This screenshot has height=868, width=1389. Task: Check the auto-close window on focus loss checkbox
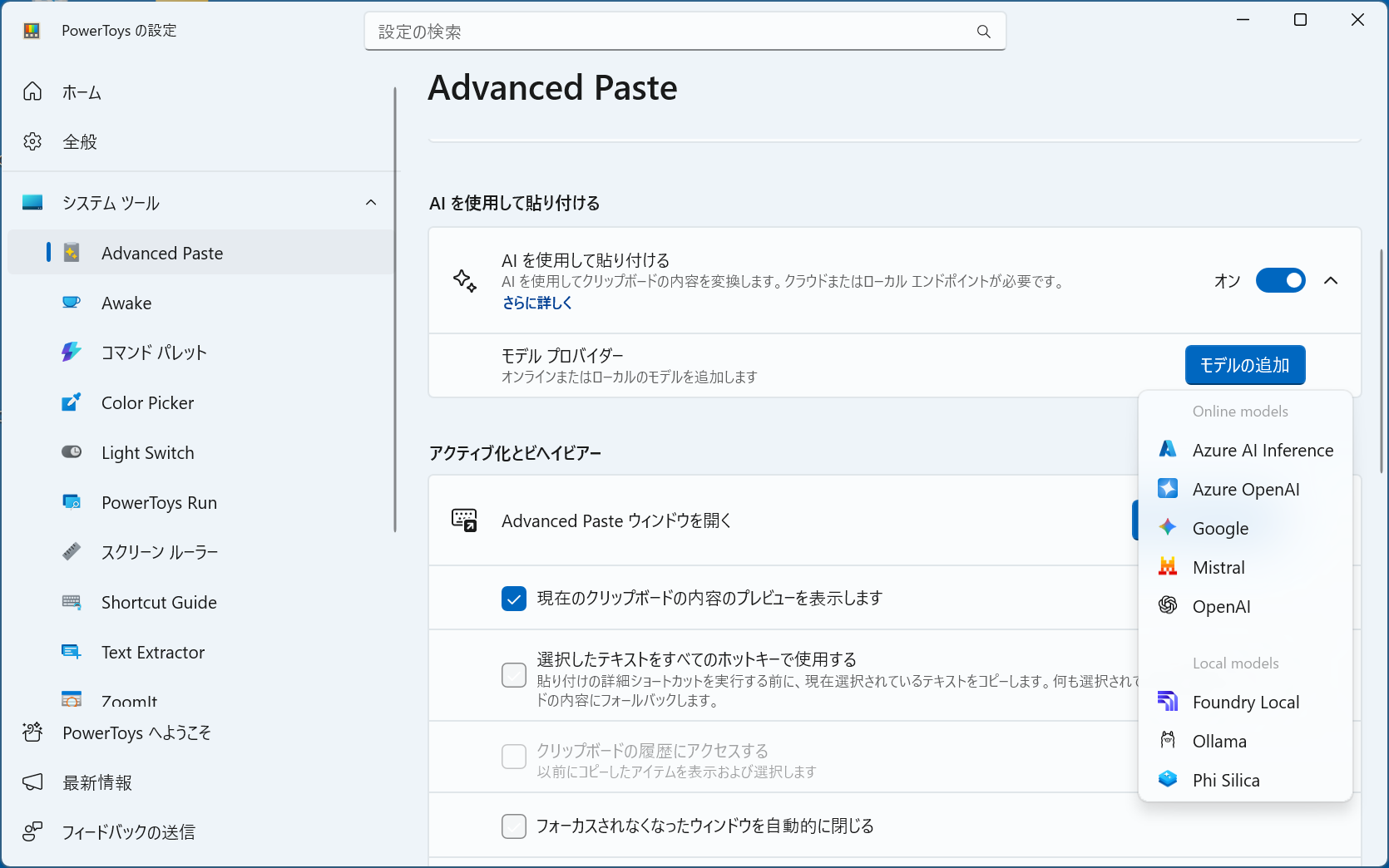pos(514,826)
